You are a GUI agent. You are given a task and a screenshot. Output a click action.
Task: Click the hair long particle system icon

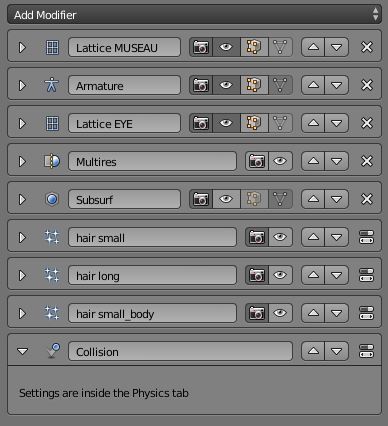coord(52,275)
